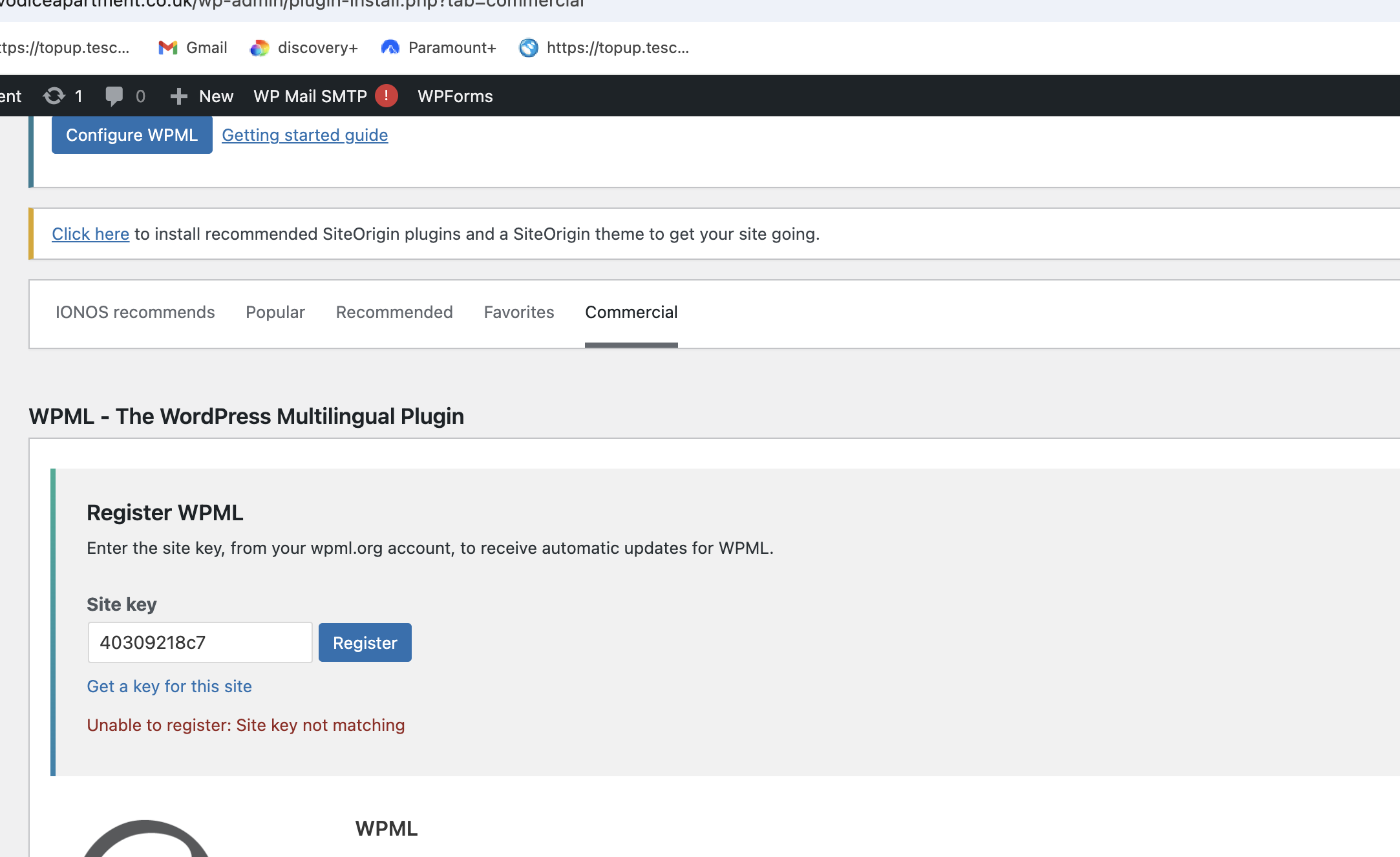1400x857 pixels.
Task: Open WP Mail SMTP admin bar menu
Action: [x=310, y=96]
